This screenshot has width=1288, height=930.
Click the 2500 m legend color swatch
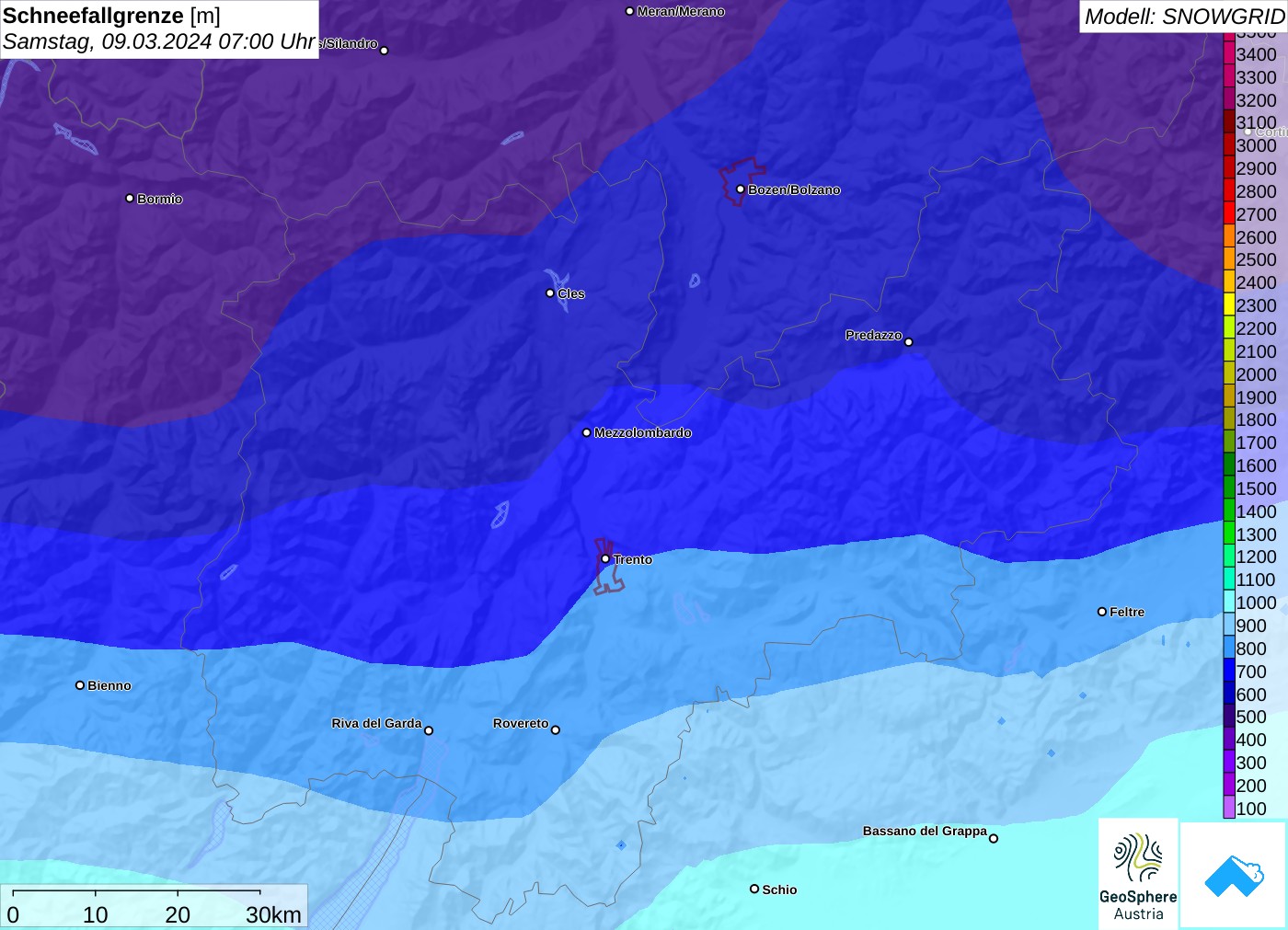(1229, 258)
